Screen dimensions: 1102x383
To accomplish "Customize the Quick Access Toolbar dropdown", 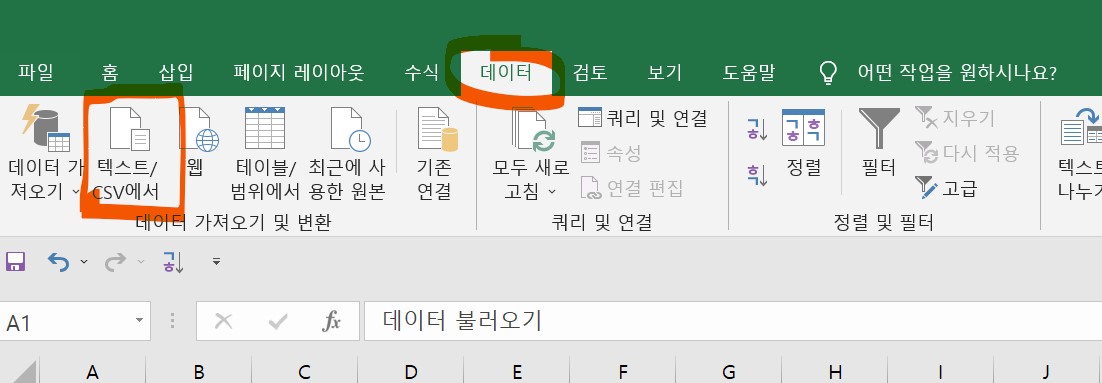I will (216, 262).
